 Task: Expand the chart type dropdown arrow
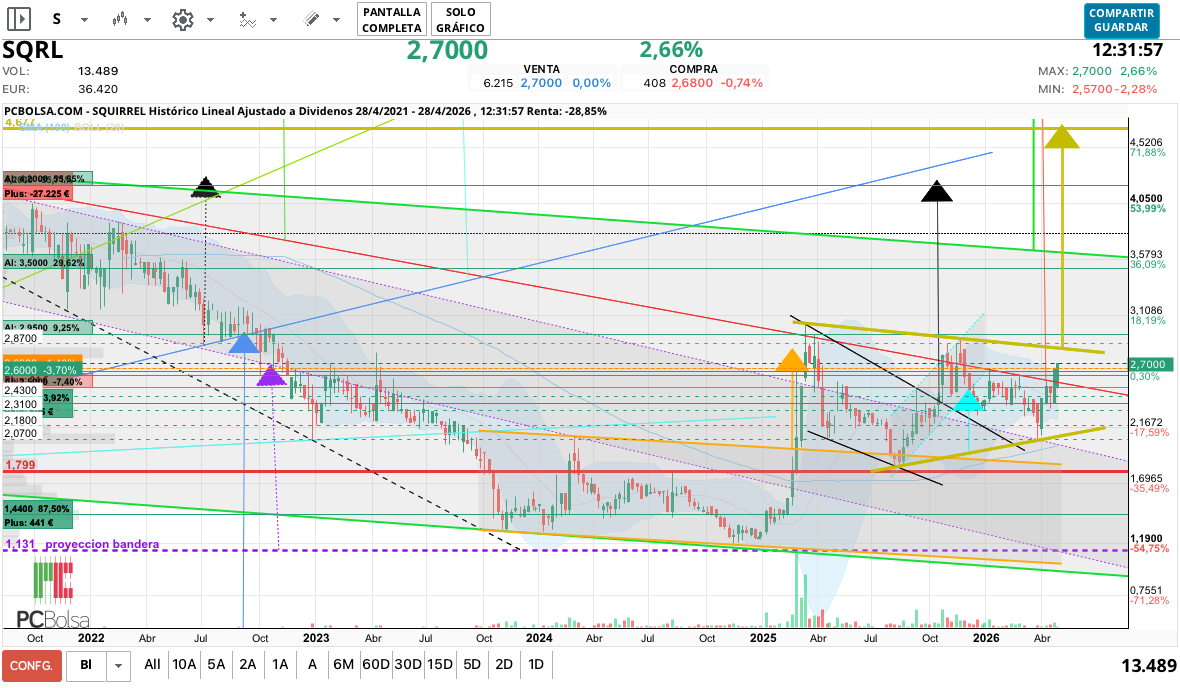pyautogui.click(x=146, y=20)
